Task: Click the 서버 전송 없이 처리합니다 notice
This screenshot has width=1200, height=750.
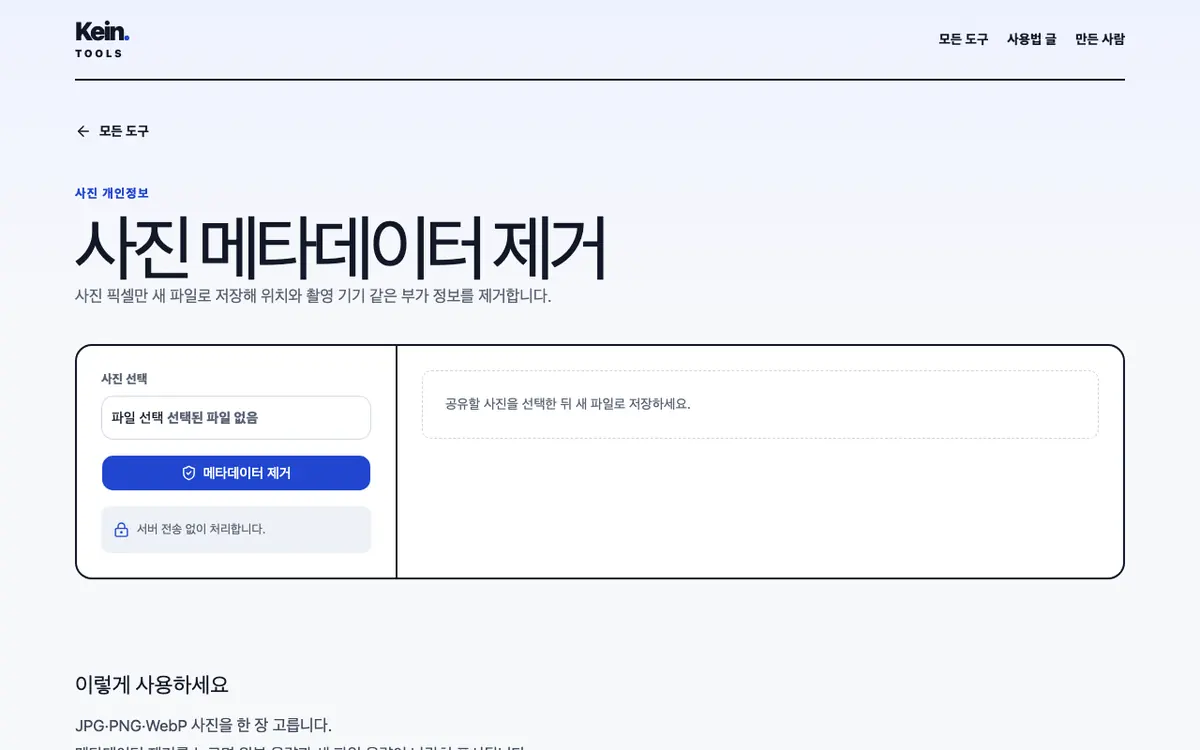Action: (x=236, y=529)
